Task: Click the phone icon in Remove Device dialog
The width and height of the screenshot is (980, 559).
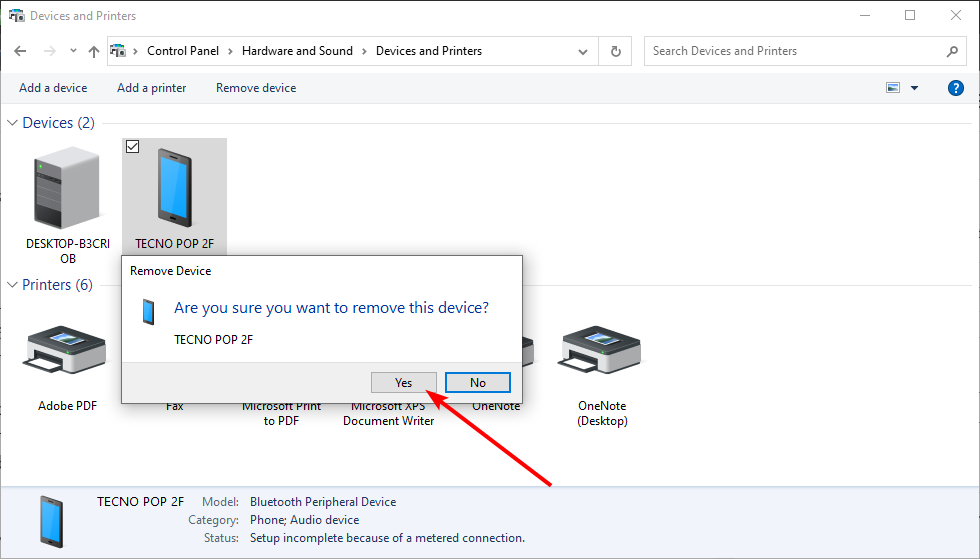Action: (x=148, y=312)
